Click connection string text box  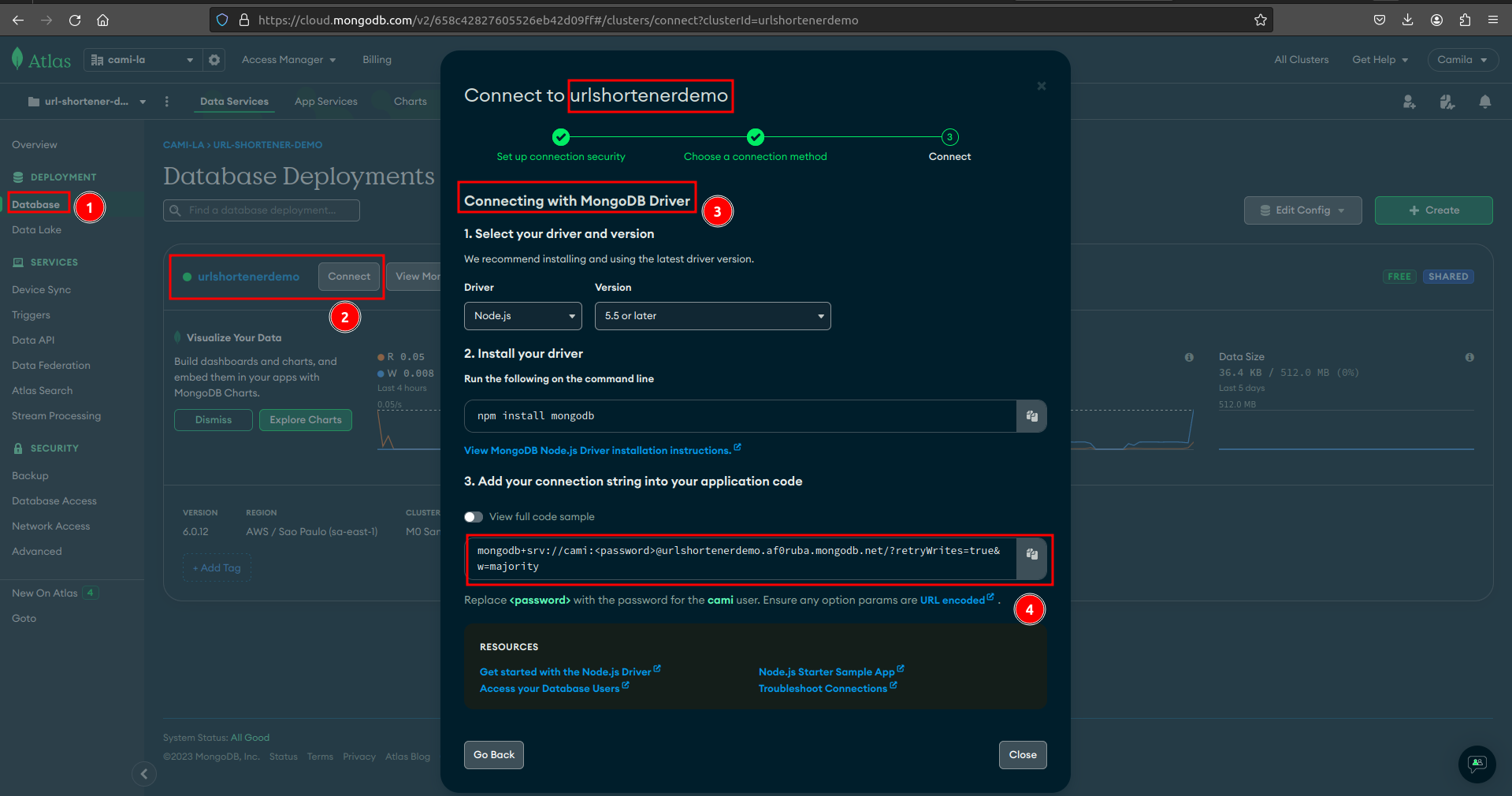(741, 559)
